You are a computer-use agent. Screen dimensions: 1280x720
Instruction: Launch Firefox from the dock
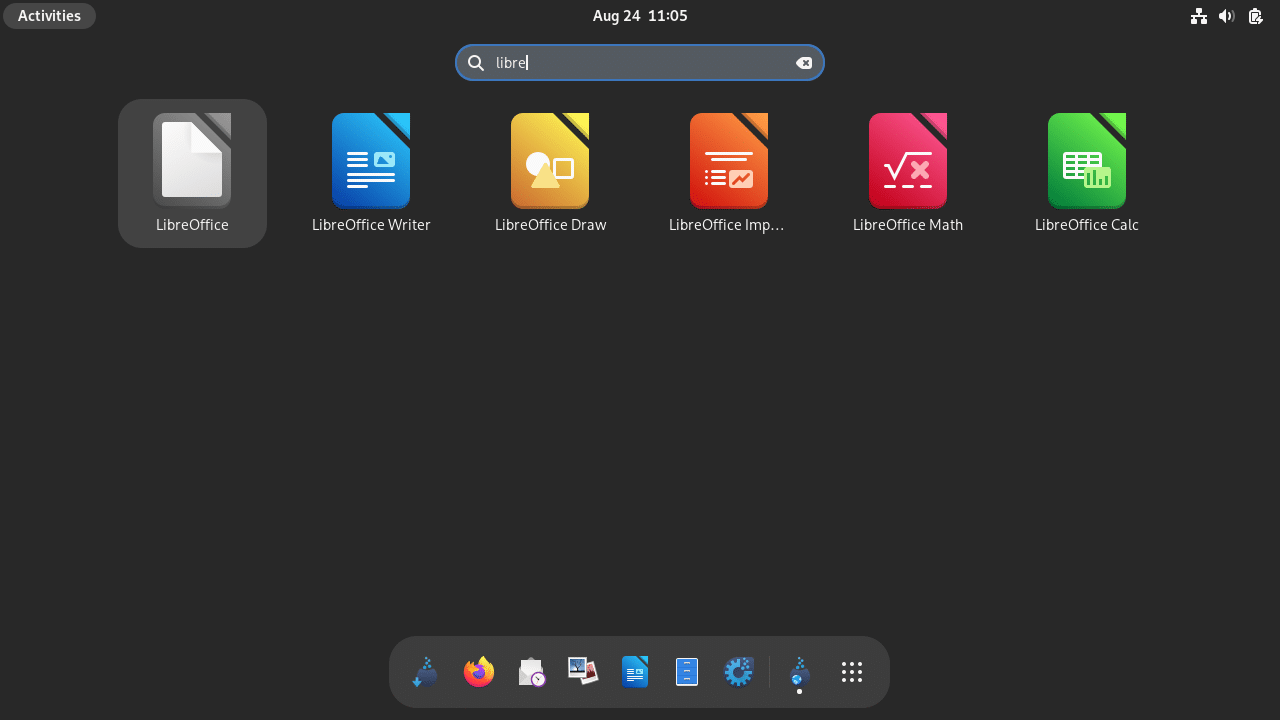tap(478, 672)
